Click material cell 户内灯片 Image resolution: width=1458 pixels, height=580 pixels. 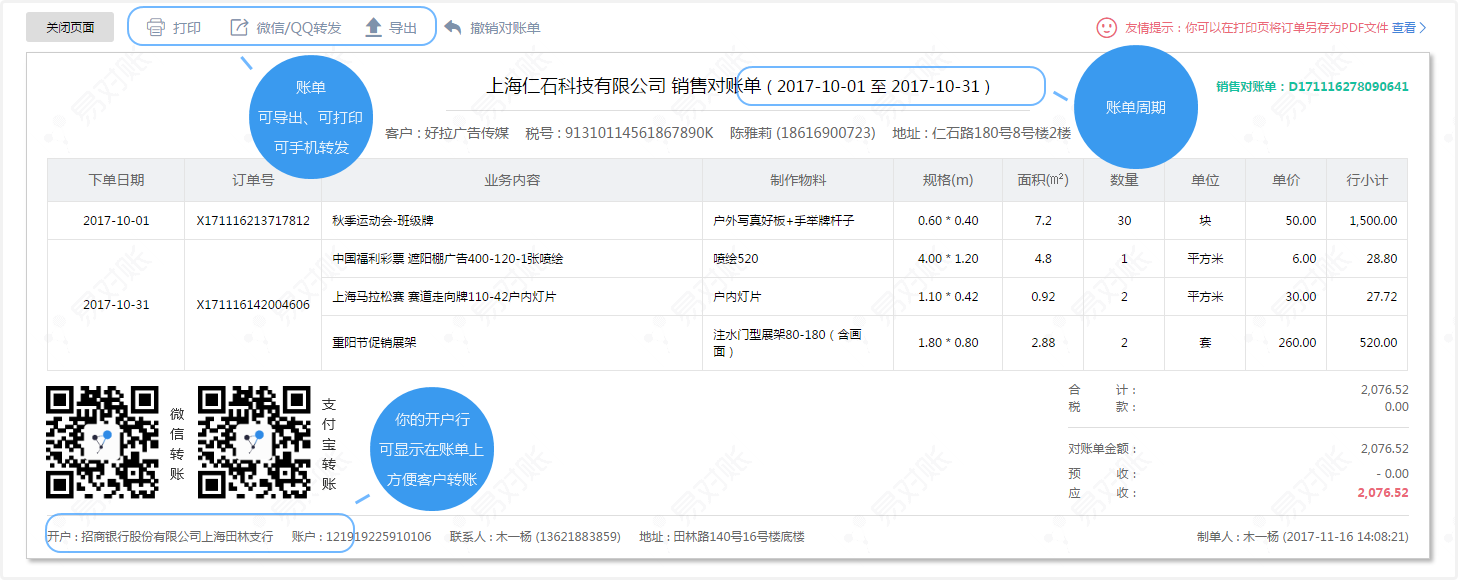737,297
